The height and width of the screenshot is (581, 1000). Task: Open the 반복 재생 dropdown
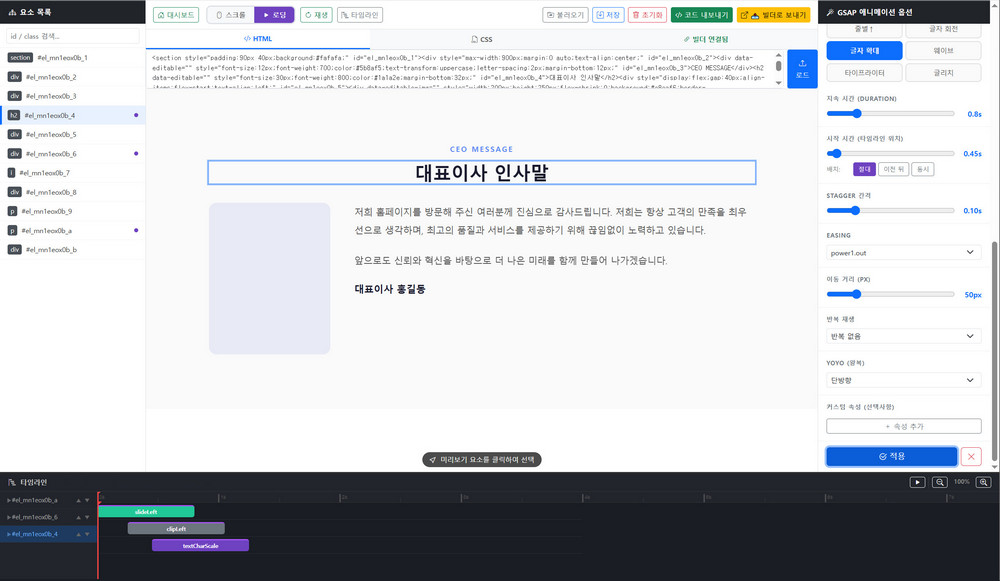(x=903, y=336)
